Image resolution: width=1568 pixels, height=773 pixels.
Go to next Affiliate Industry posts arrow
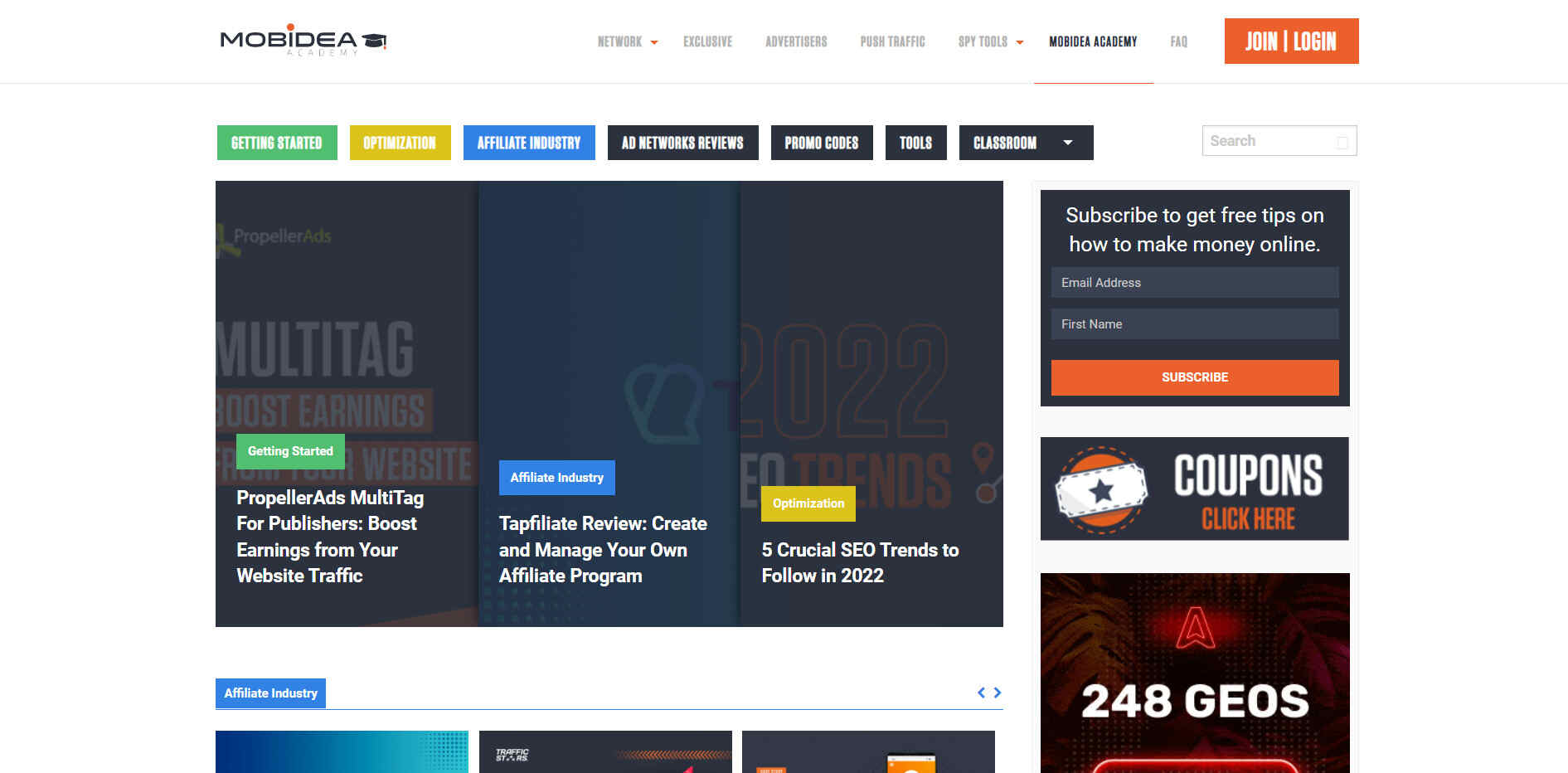tap(998, 693)
